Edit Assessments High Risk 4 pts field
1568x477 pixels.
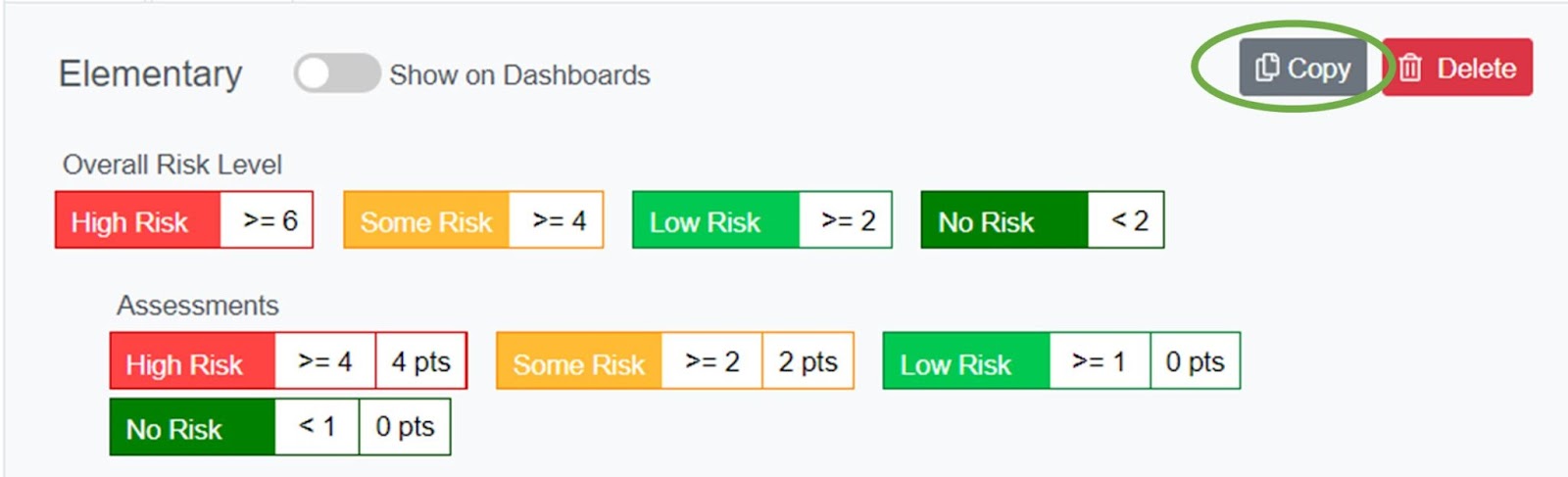pos(420,361)
